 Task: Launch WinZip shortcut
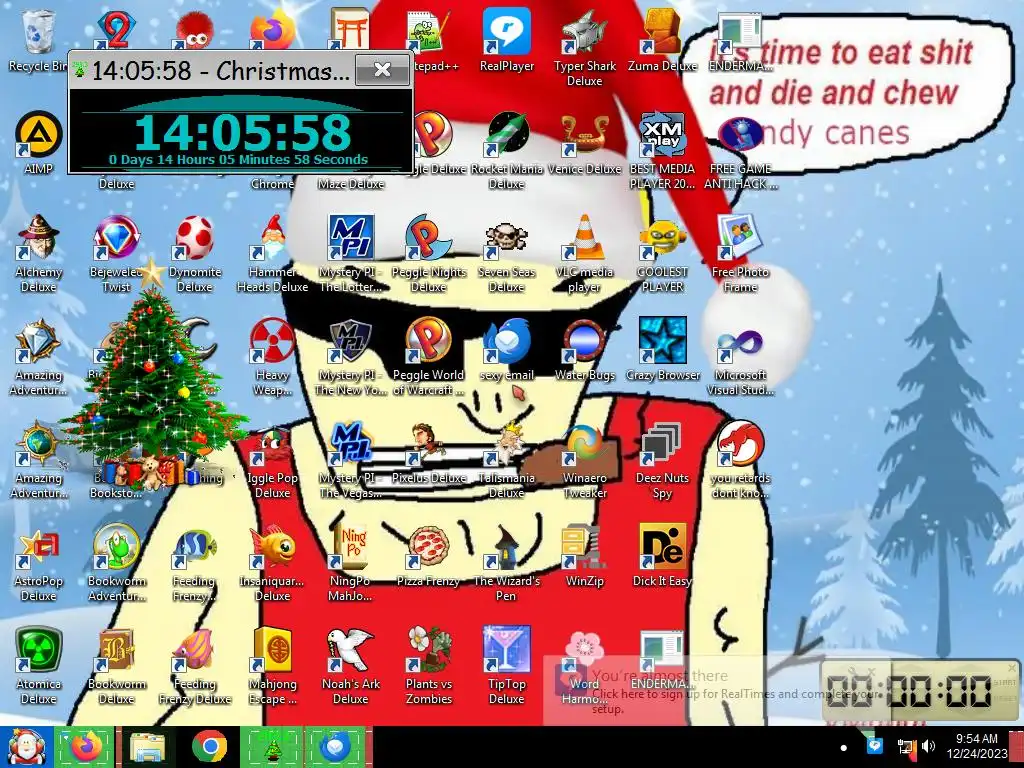pos(584,556)
